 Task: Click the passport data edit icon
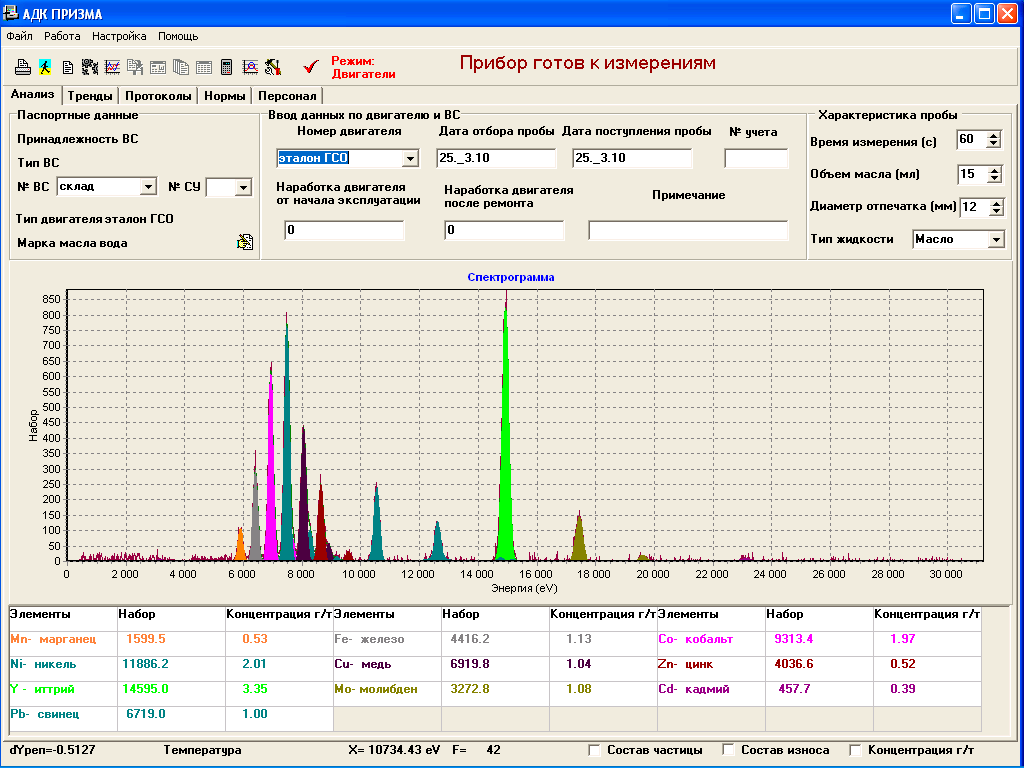click(x=244, y=242)
